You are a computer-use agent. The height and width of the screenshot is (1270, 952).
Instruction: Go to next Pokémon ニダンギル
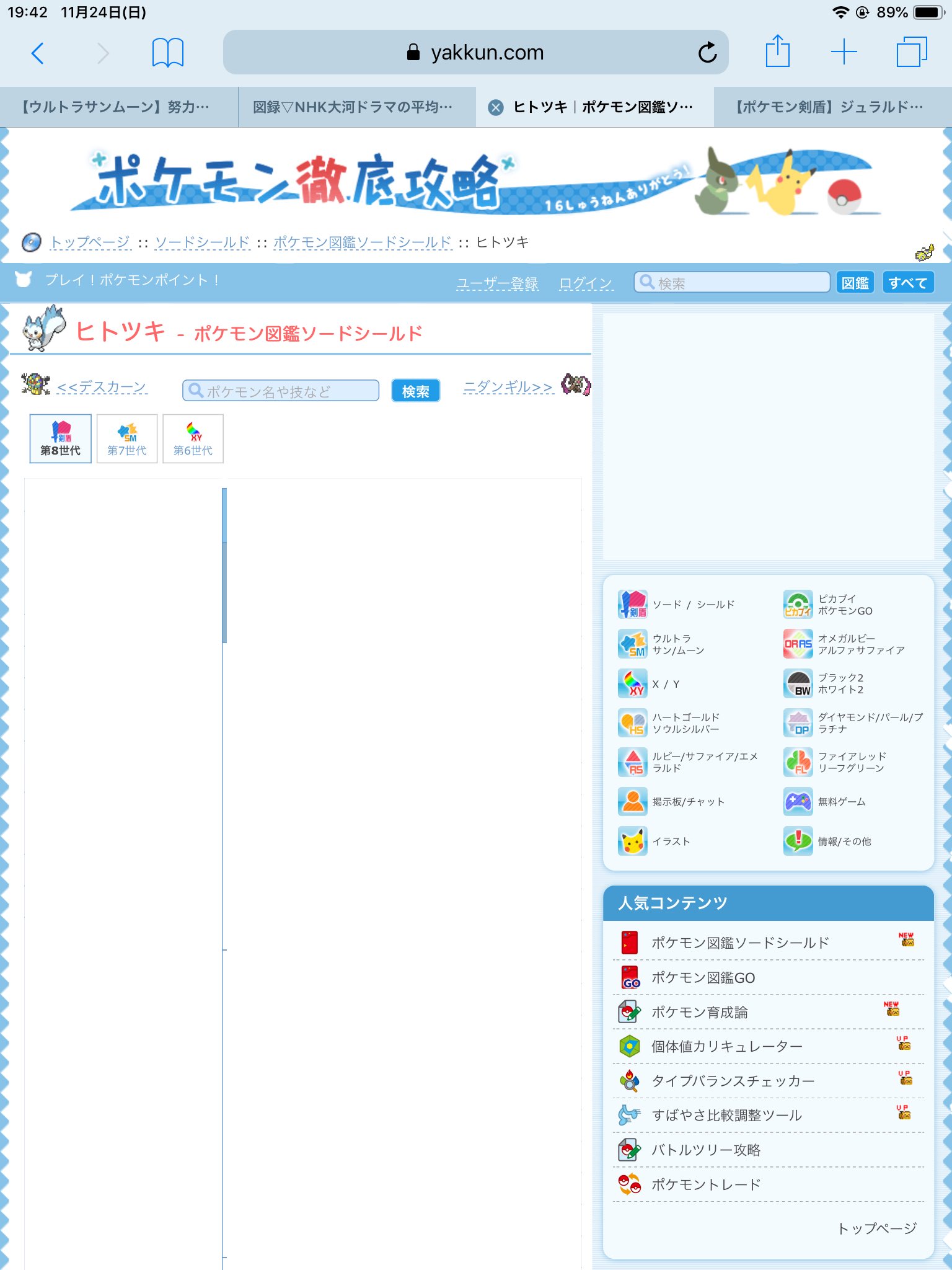tap(508, 387)
